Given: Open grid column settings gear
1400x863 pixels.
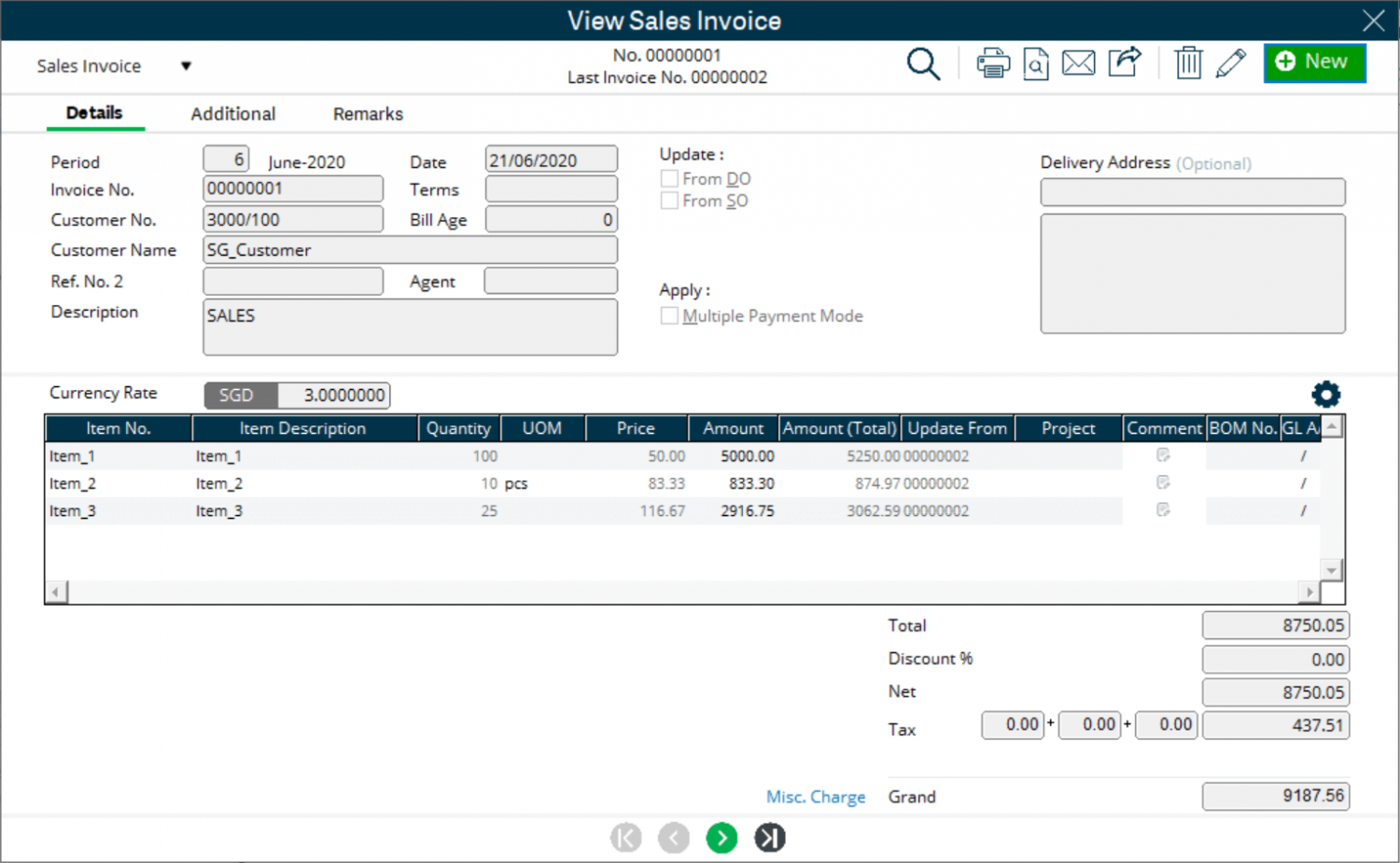Looking at the screenshot, I should click(x=1326, y=394).
